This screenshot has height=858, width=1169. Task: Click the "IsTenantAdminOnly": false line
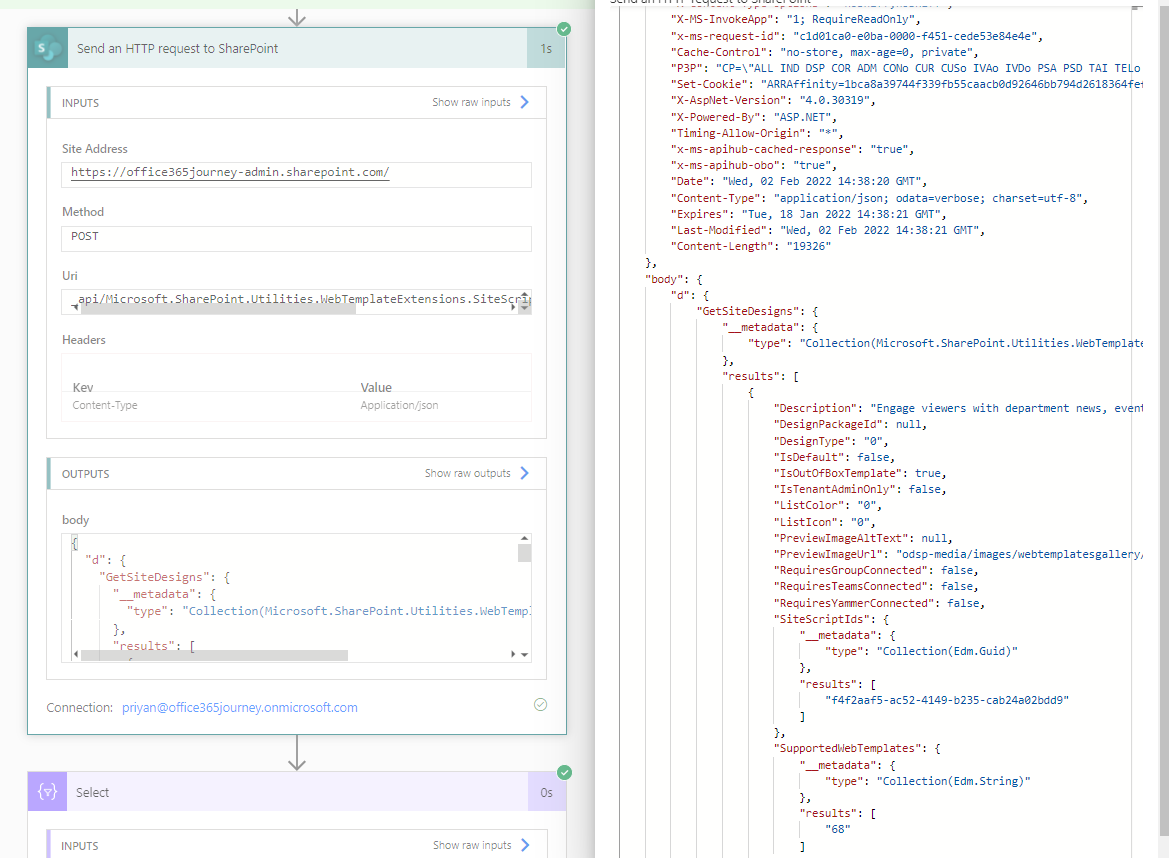pyautogui.click(x=860, y=490)
